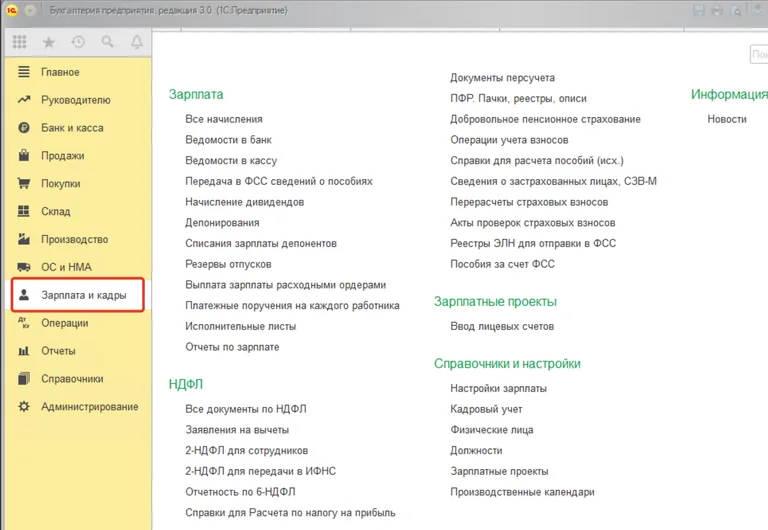Click the Favorites star icon
The image size is (768, 530).
[x=49, y=43]
